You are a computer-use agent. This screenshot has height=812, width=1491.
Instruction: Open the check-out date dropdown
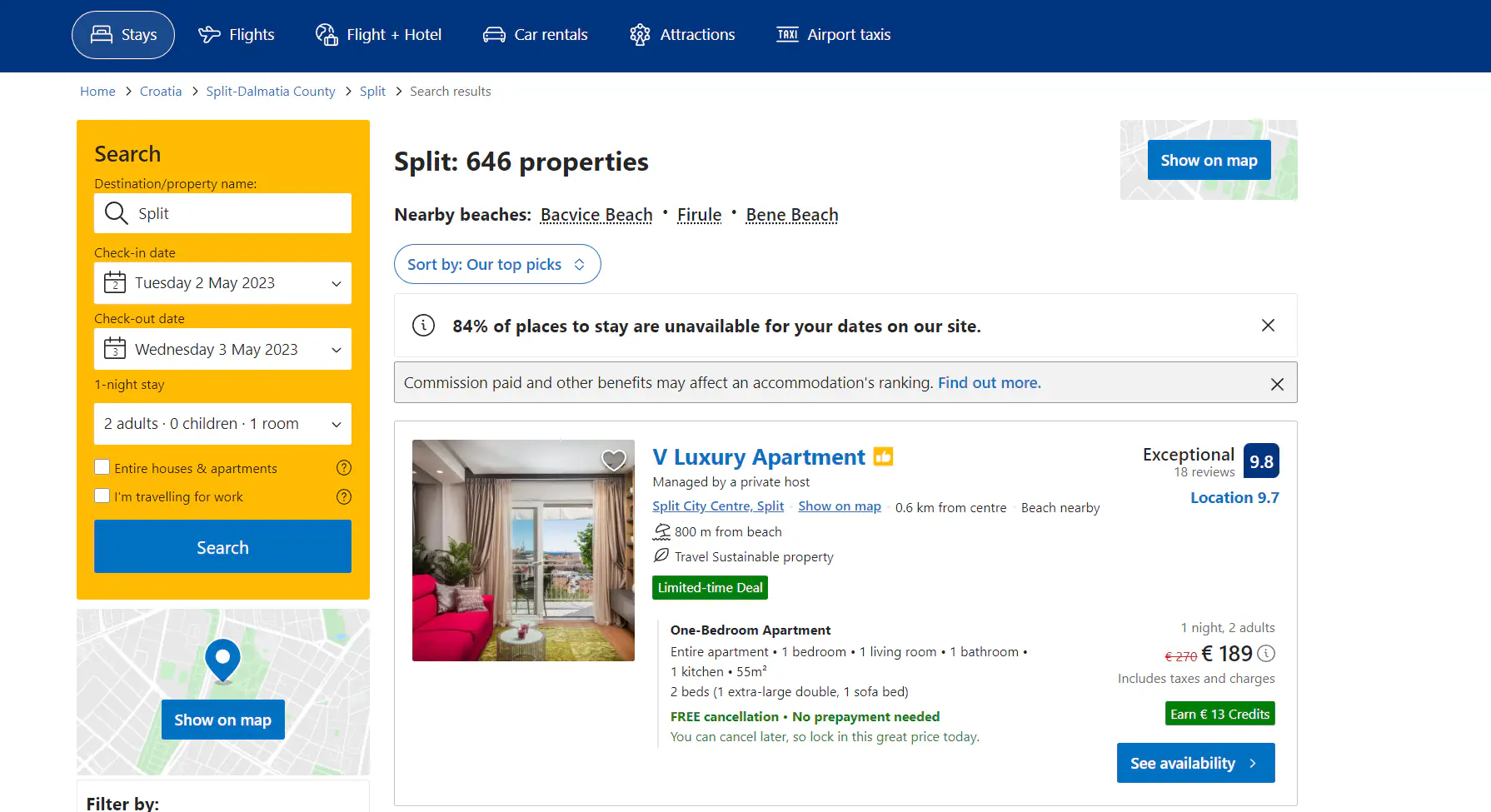point(222,350)
